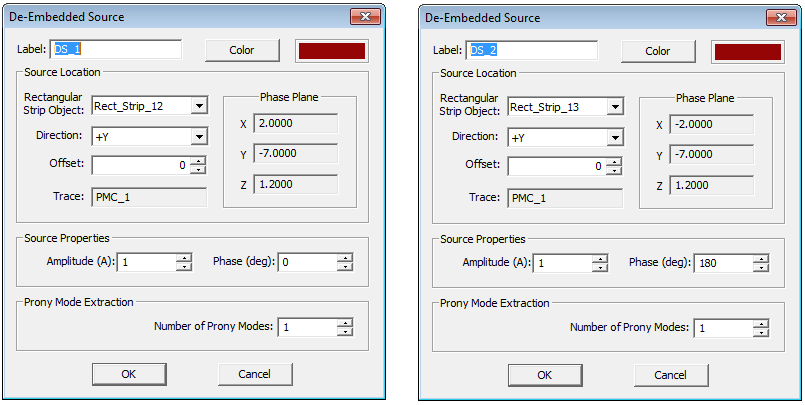Expand the Rect_Strip_13 strip object dropdown

click(615, 107)
